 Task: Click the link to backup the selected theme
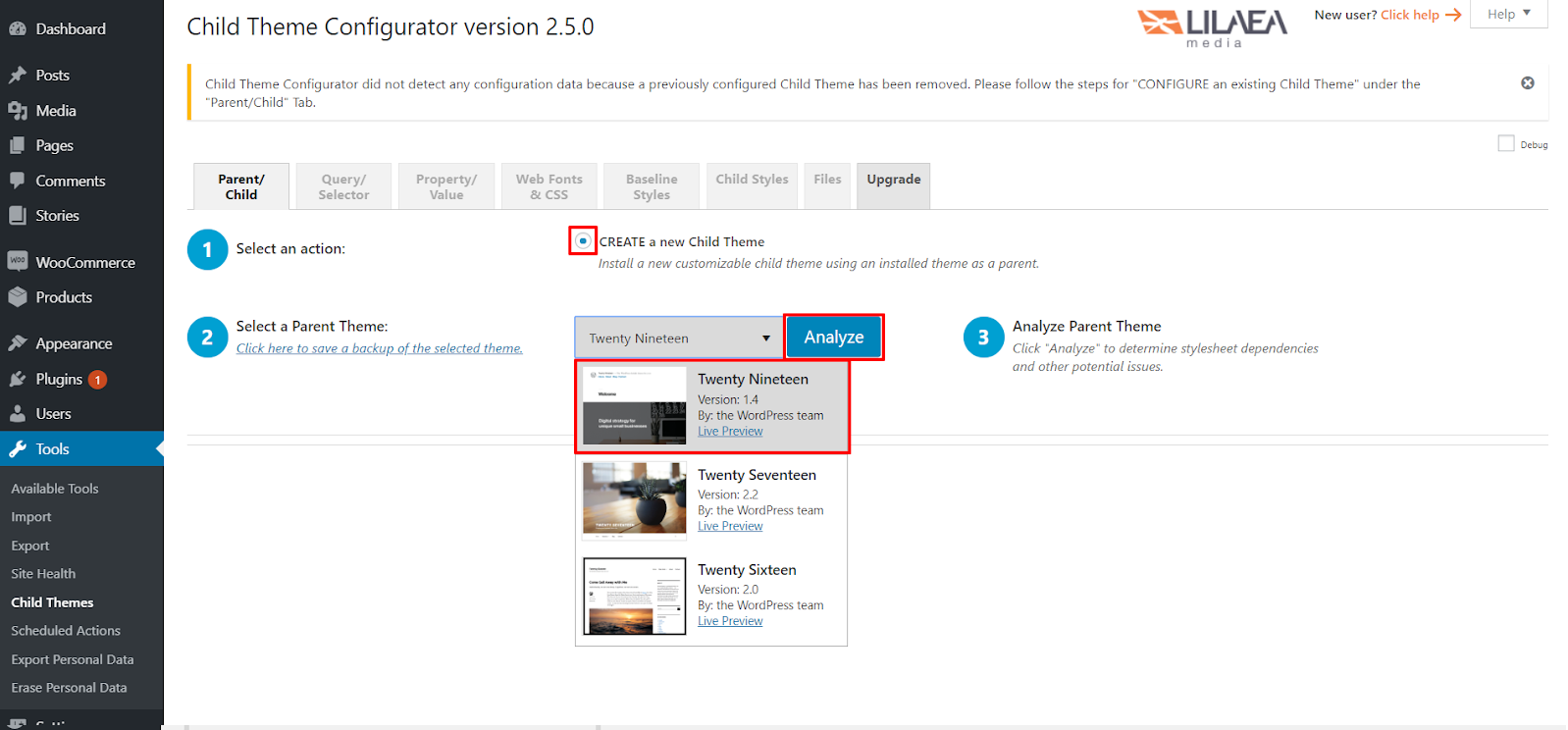point(380,348)
